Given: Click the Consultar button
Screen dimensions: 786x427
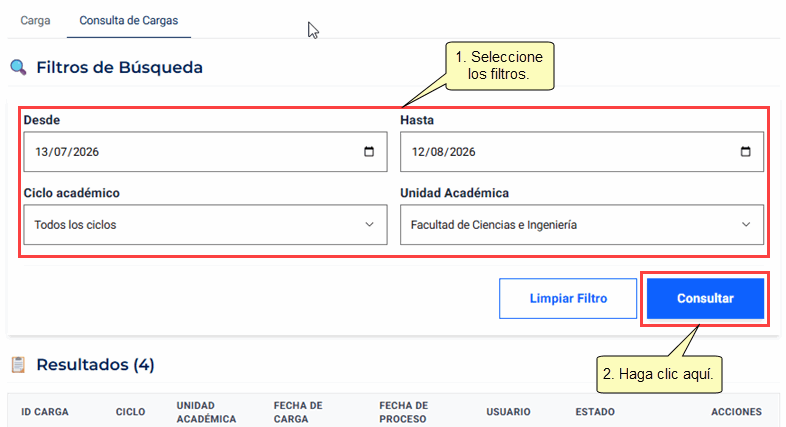Looking at the screenshot, I should (x=705, y=298).
